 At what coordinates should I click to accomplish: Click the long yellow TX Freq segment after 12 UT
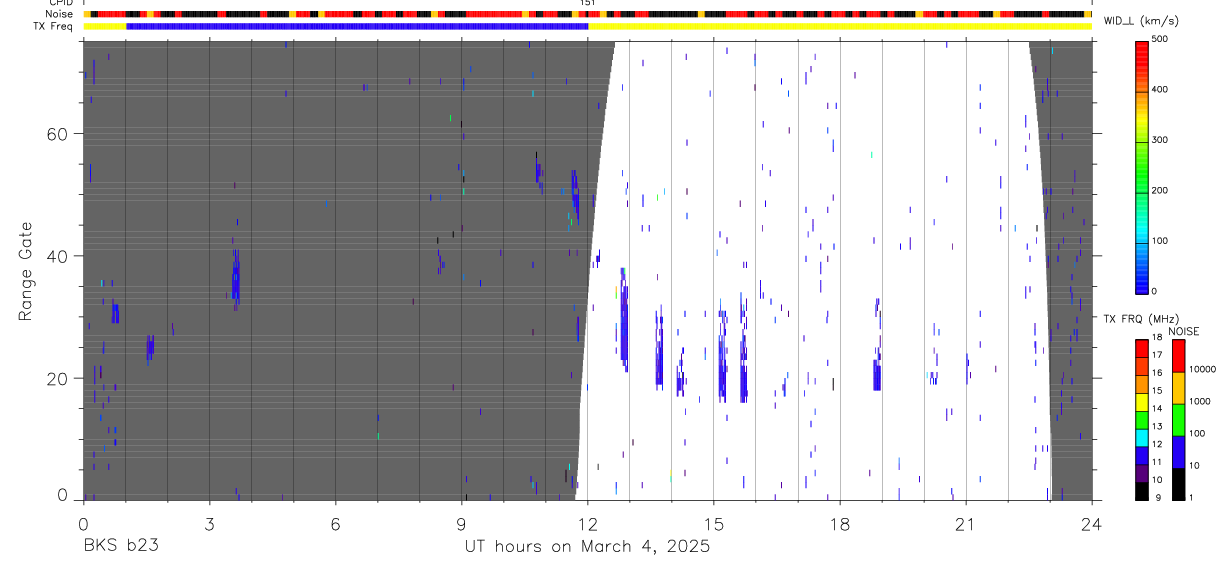(x=840, y=26)
